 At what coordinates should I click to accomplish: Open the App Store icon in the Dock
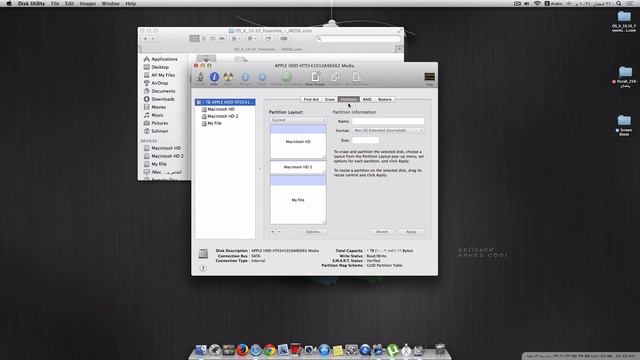coord(324,350)
